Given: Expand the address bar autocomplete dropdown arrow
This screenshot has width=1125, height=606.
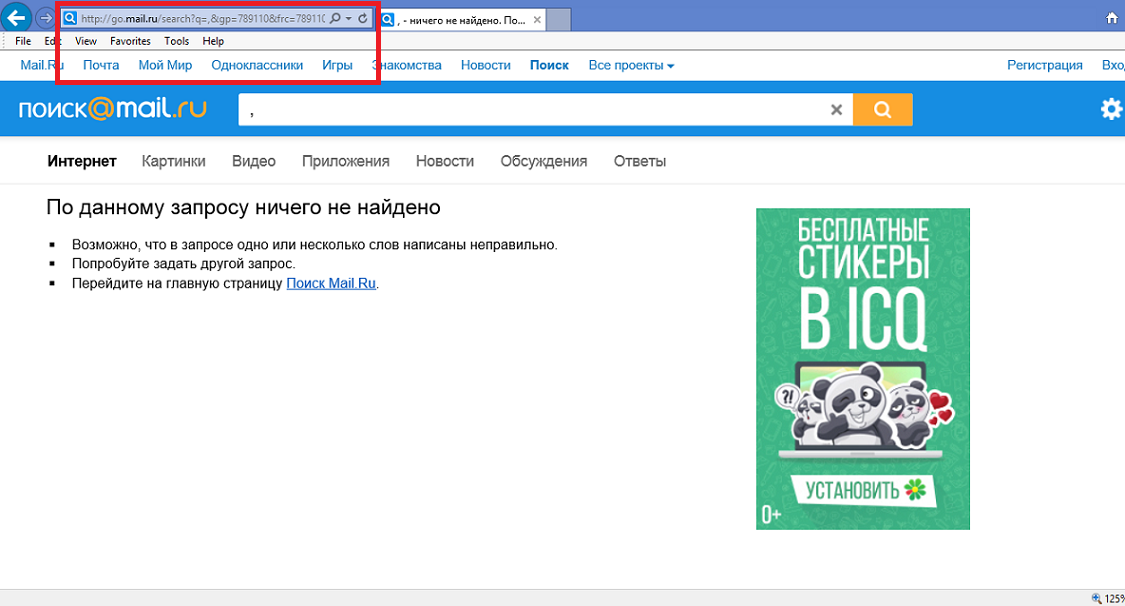Looking at the screenshot, I should coord(348,18).
